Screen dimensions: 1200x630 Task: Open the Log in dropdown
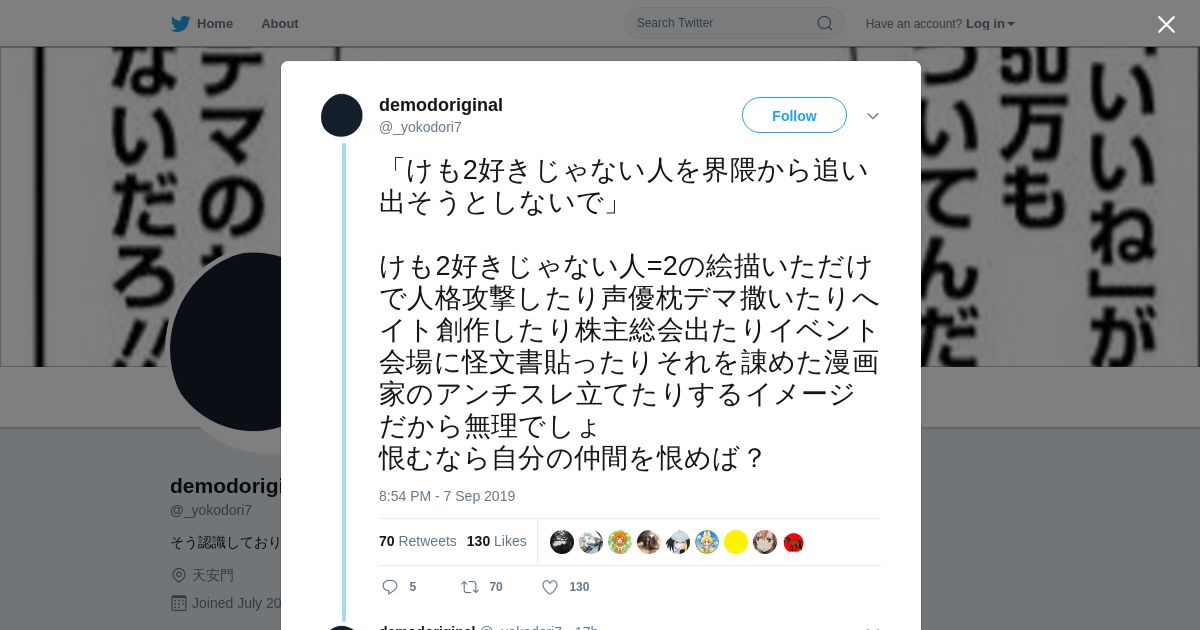click(990, 23)
